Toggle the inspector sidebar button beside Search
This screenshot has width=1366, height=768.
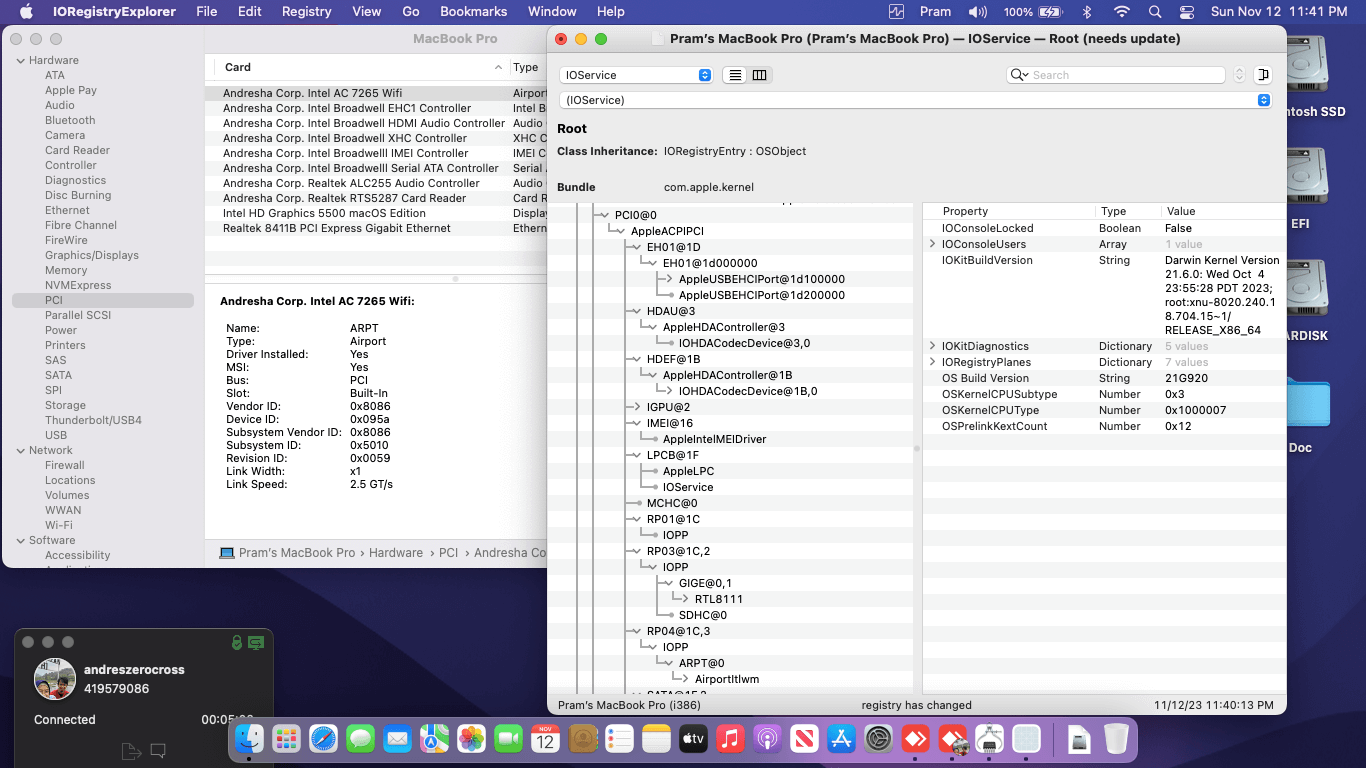click(1262, 75)
